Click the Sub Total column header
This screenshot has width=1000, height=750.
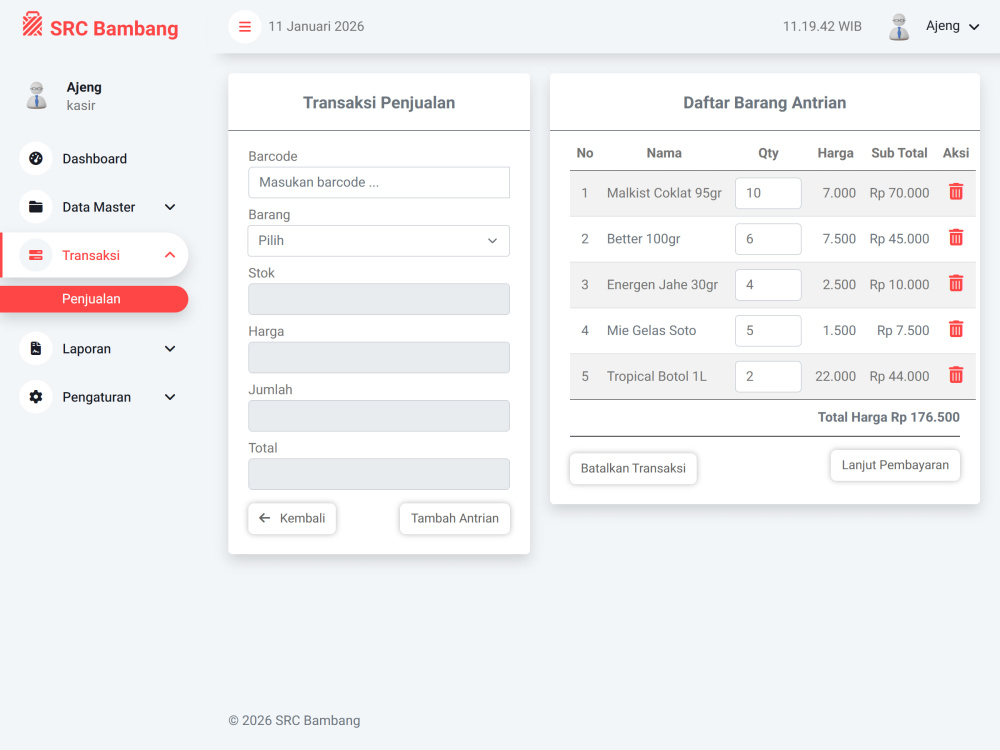(x=899, y=153)
